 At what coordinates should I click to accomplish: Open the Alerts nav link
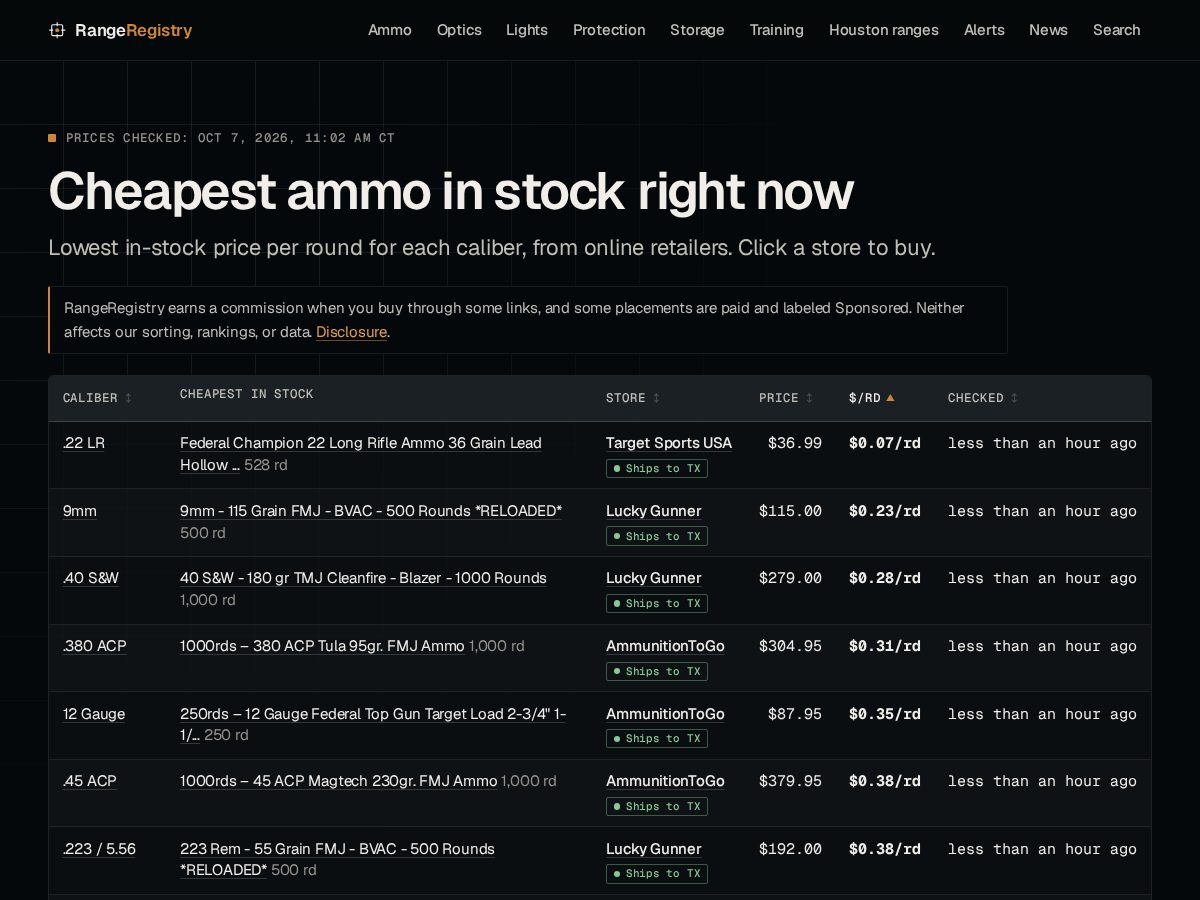pos(984,30)
